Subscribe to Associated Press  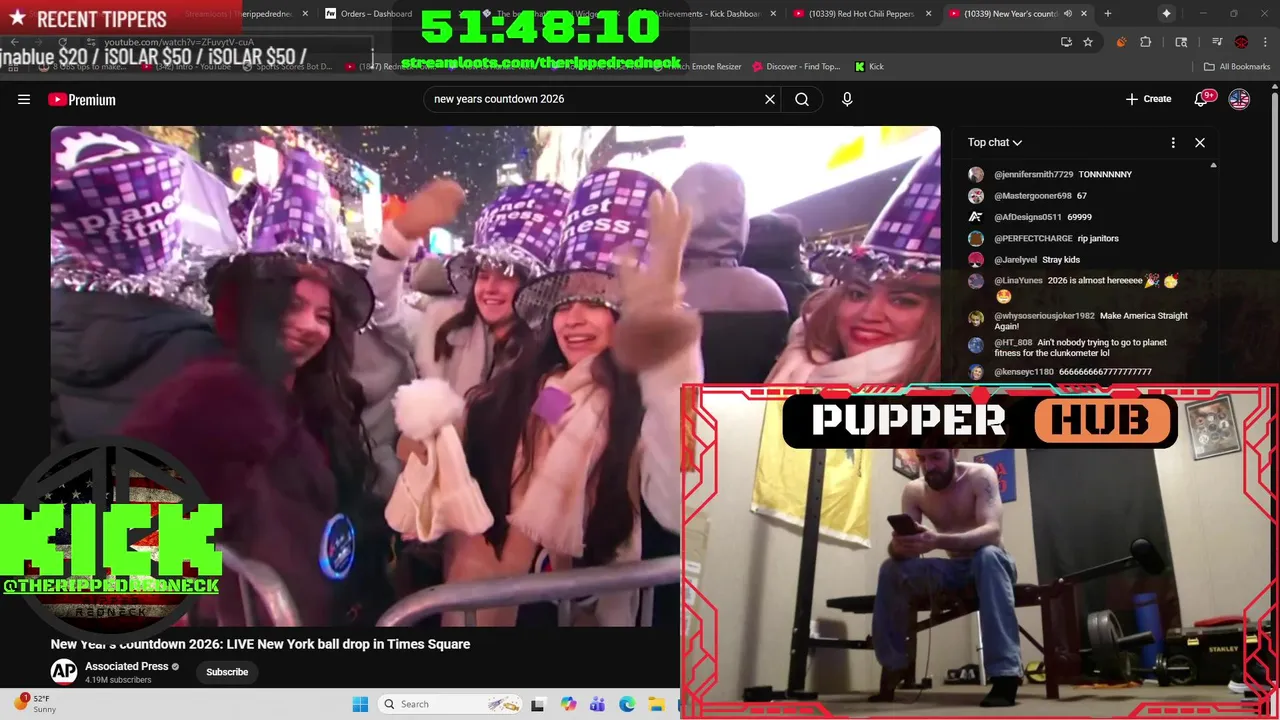[x=227, y=672]
